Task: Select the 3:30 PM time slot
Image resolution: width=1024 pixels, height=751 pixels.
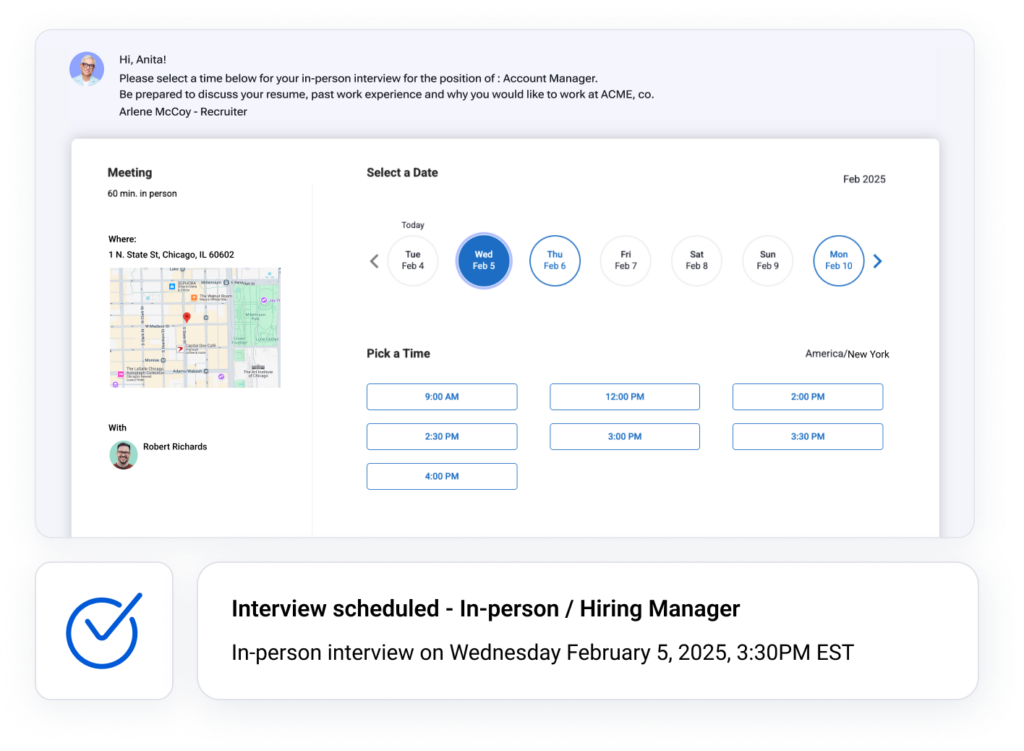Action: (807, 436)
